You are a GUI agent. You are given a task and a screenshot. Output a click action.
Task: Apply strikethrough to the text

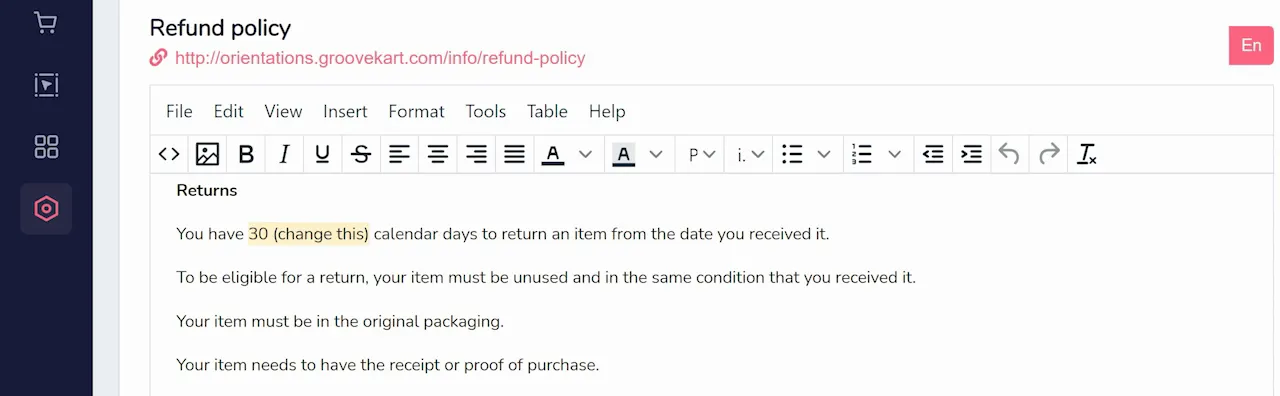pos(361,154)
